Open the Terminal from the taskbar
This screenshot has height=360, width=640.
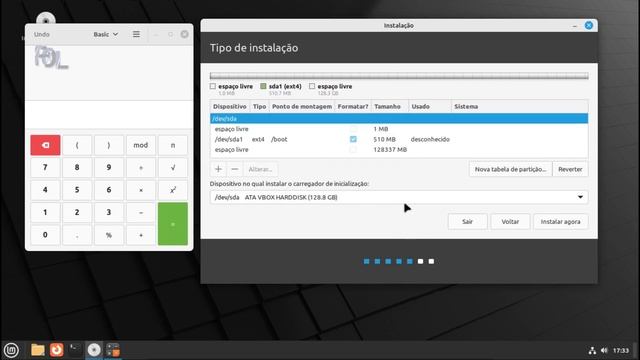pos(75,350)
